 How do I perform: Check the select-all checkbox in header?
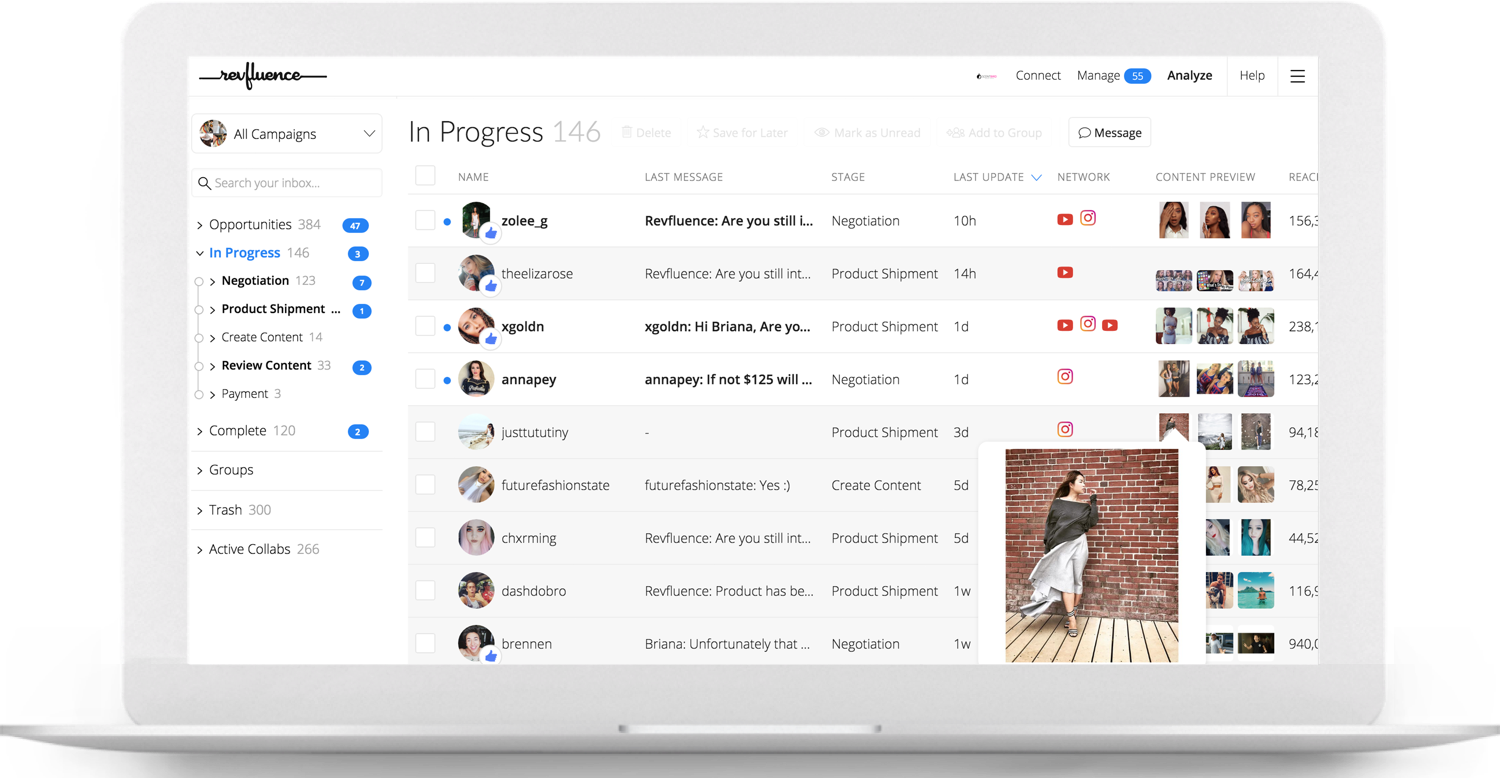425,176
